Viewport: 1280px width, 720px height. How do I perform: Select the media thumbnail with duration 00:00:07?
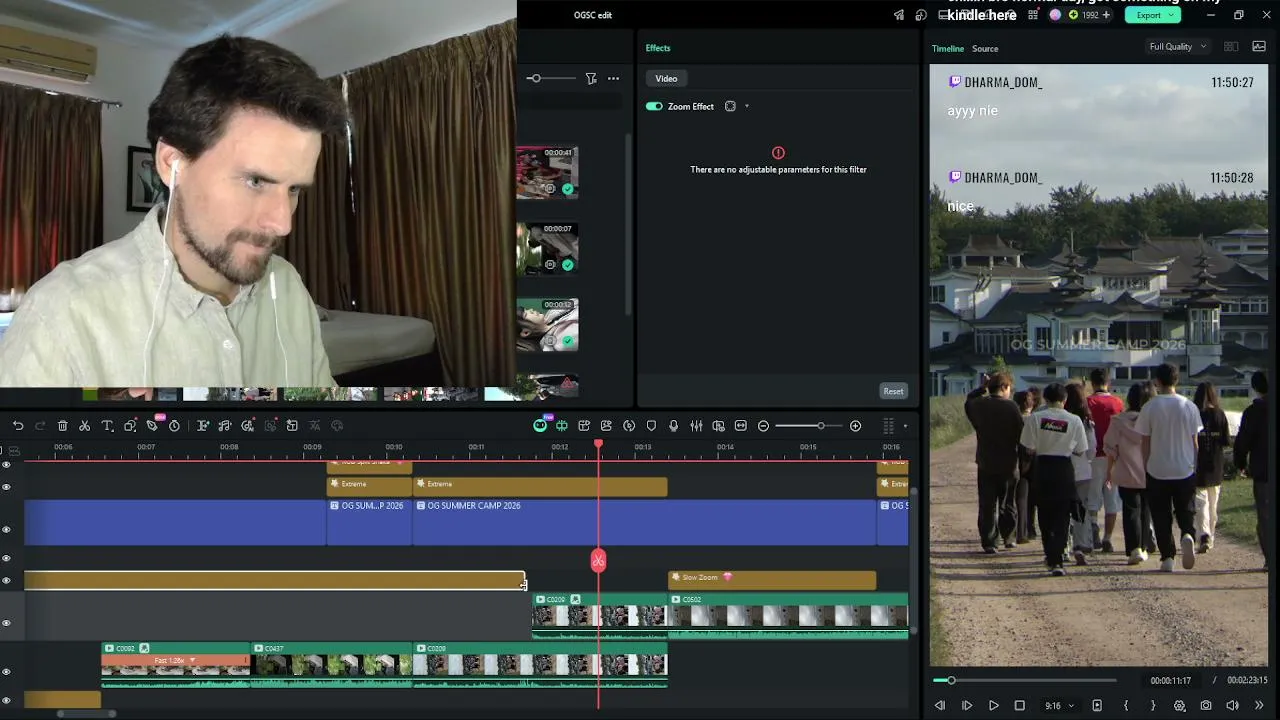click(x=547, y=248)
